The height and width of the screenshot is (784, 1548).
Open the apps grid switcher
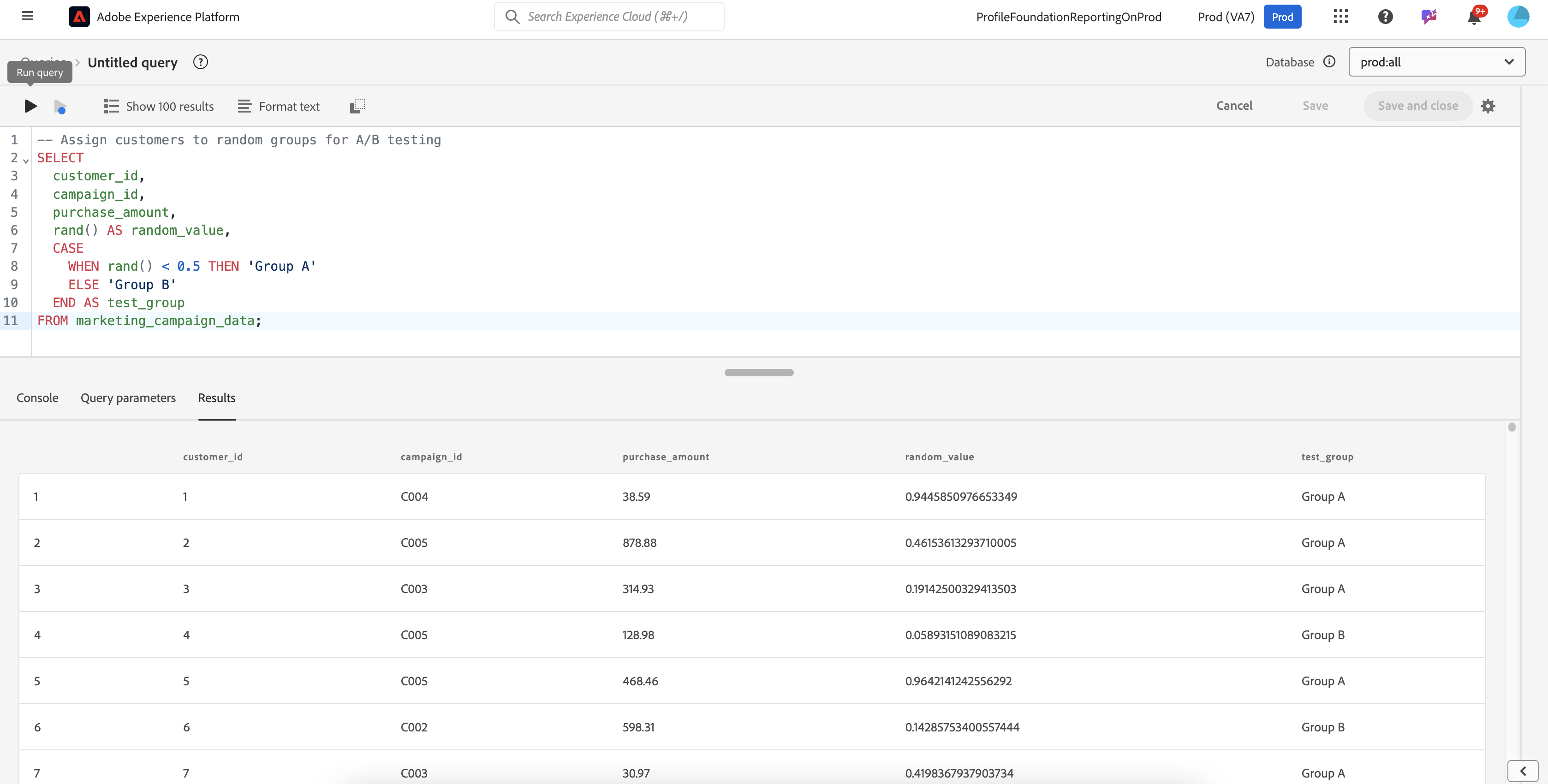point(1341,17)
